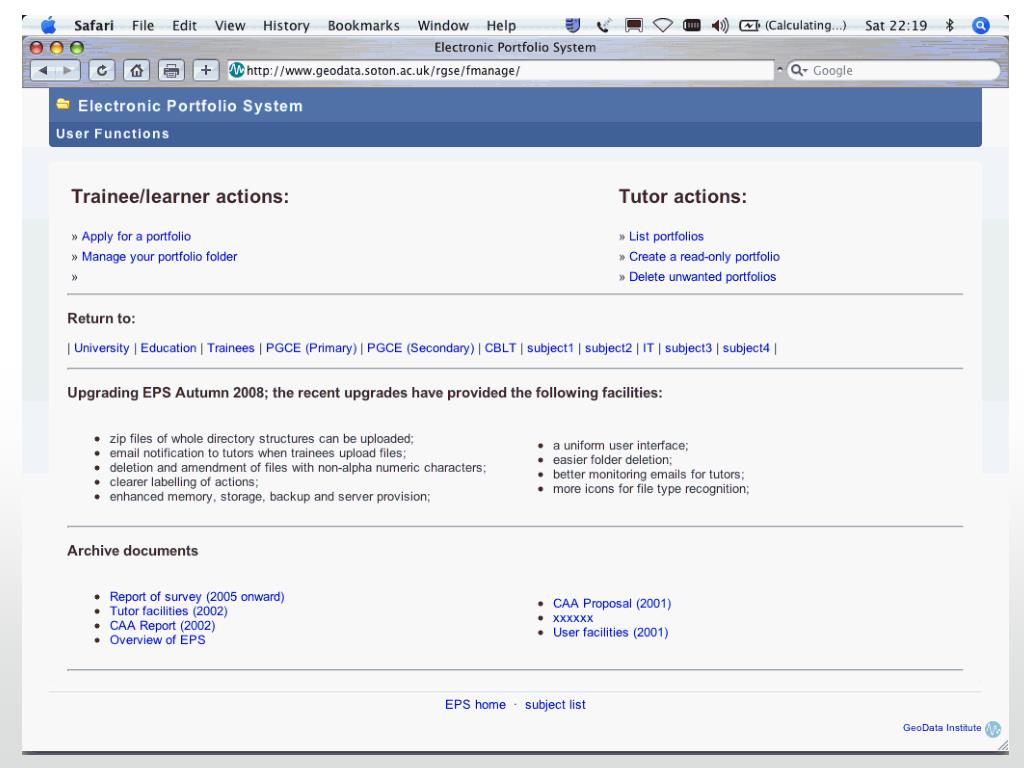
Task: Click the shield icon in menu bar
Action: (573, 25)
